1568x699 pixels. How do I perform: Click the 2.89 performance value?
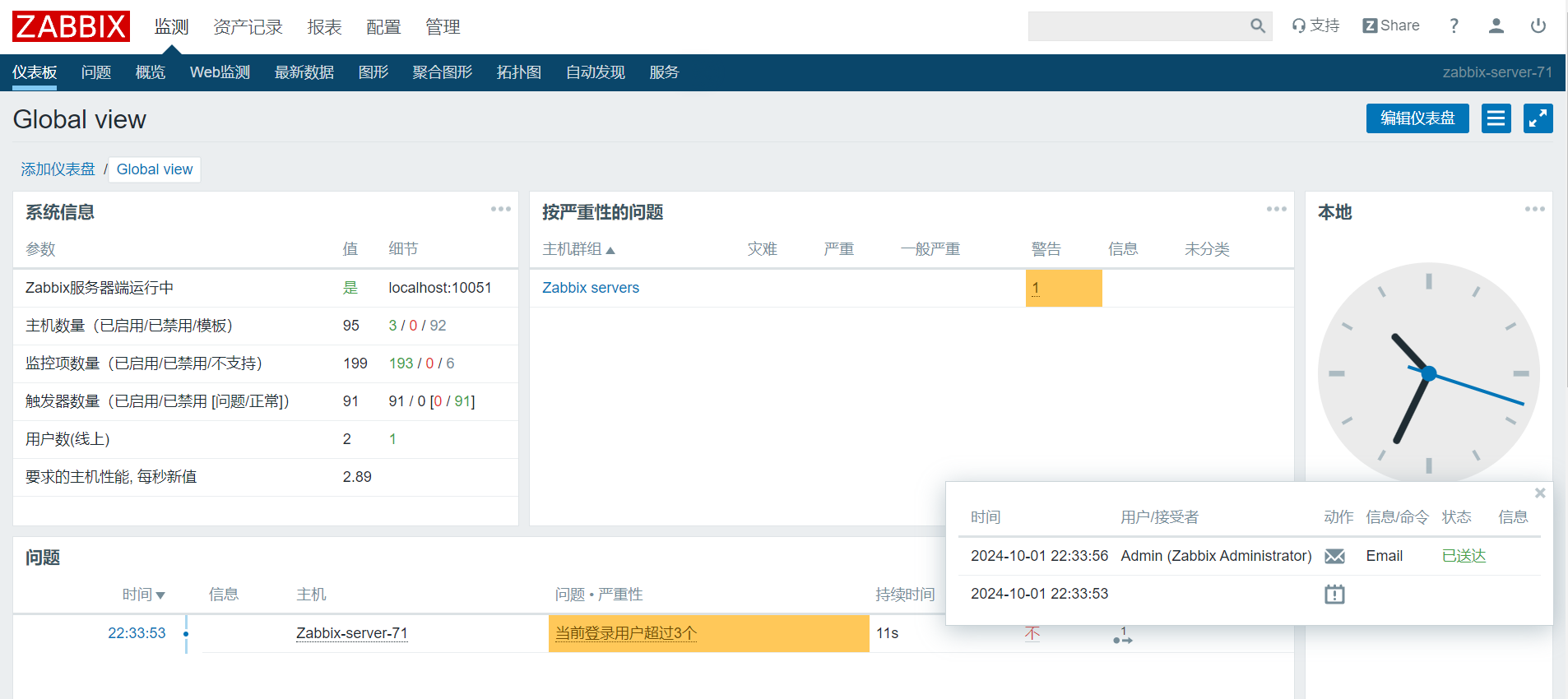357,477
